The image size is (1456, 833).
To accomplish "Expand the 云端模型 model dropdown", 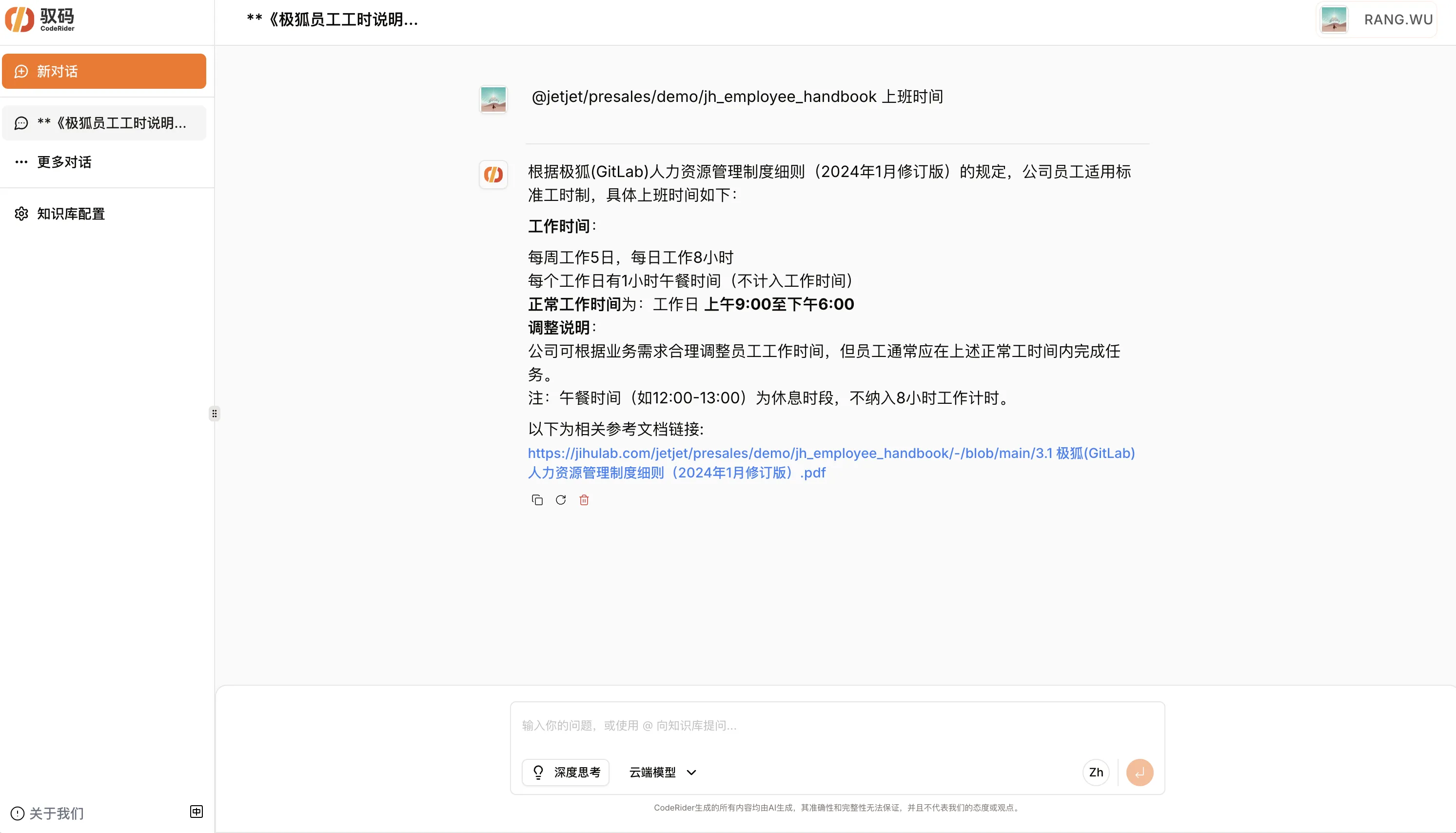I will pos(662,773).
